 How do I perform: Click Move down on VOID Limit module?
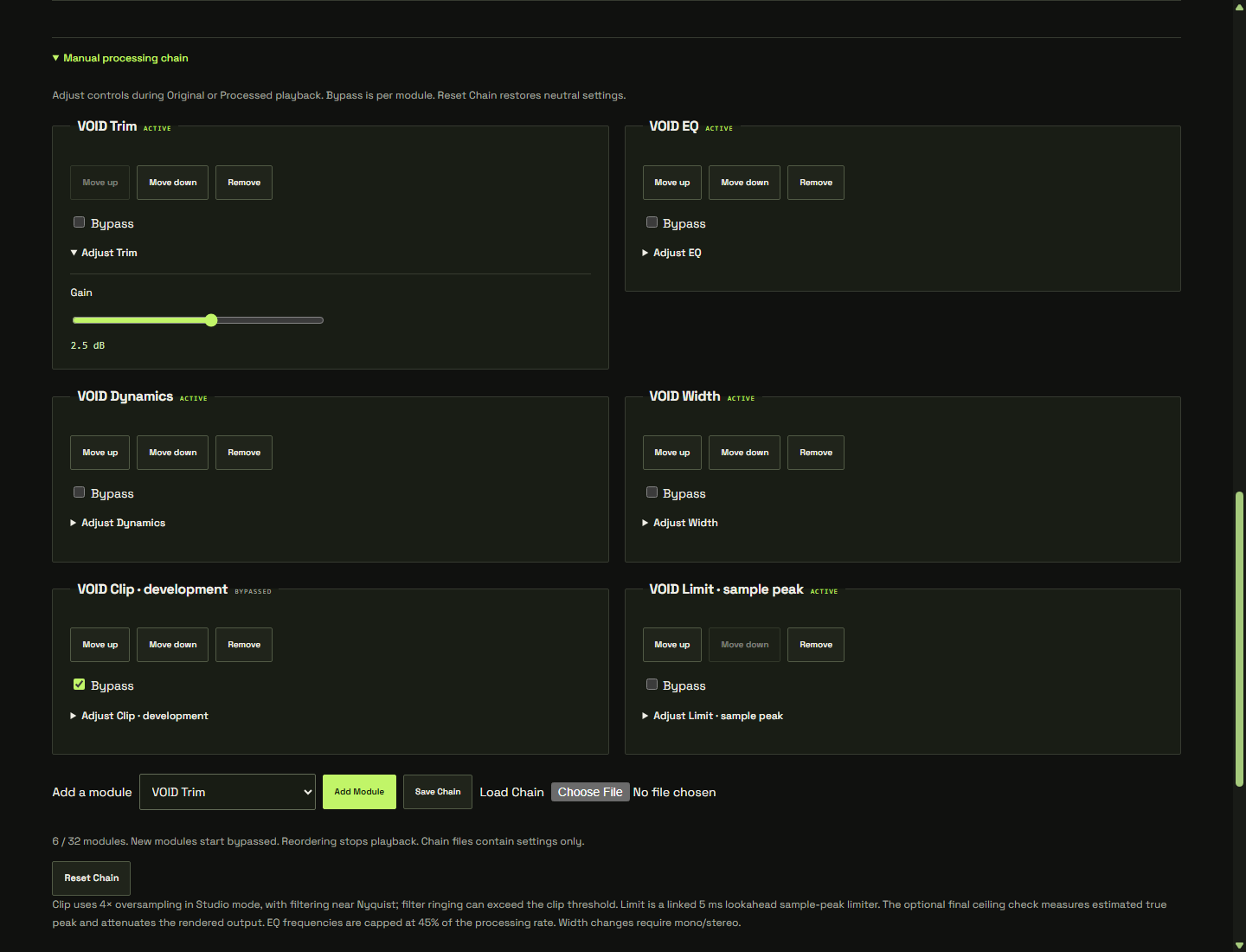[x=745, y=645]
